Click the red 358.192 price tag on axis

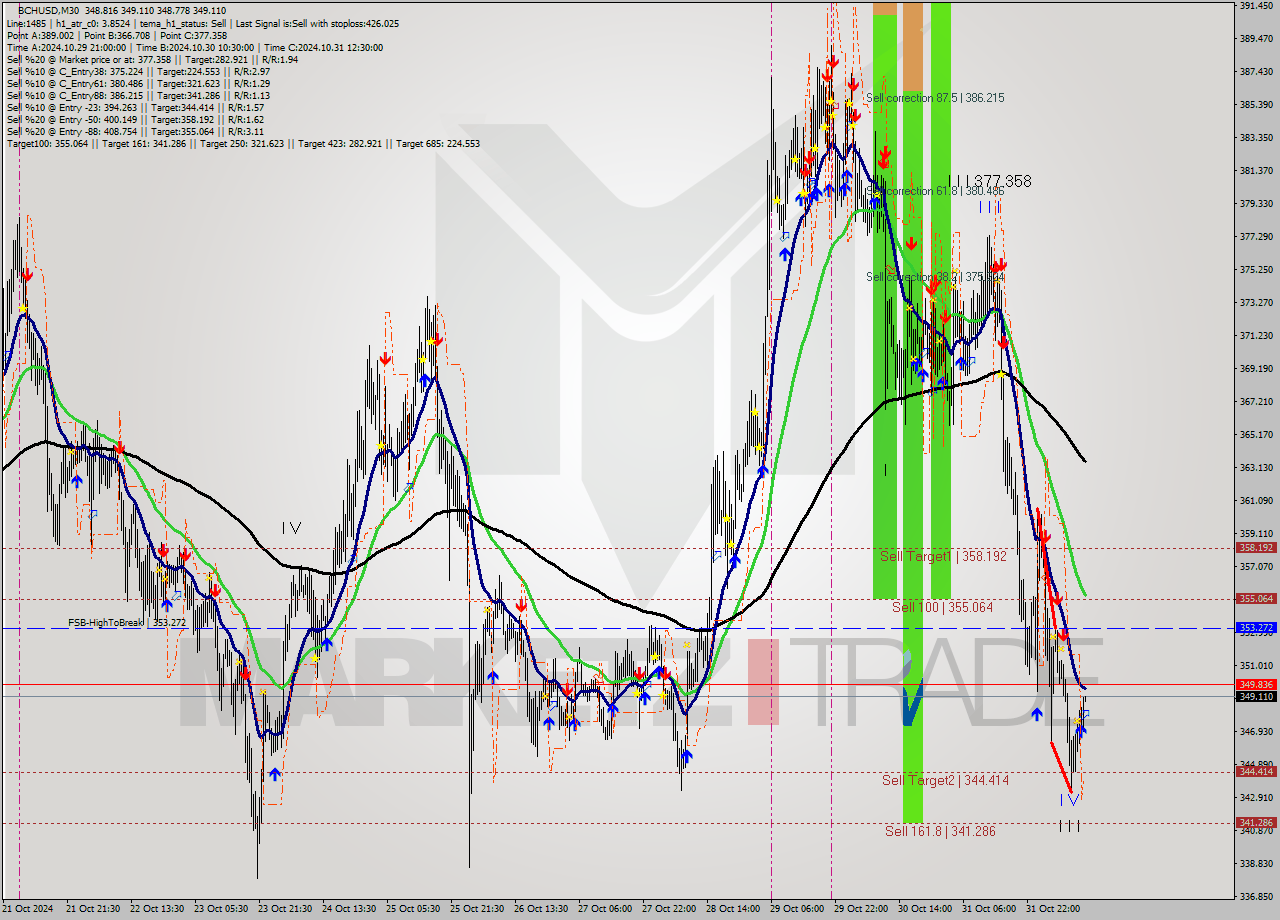pos(1256,548)
